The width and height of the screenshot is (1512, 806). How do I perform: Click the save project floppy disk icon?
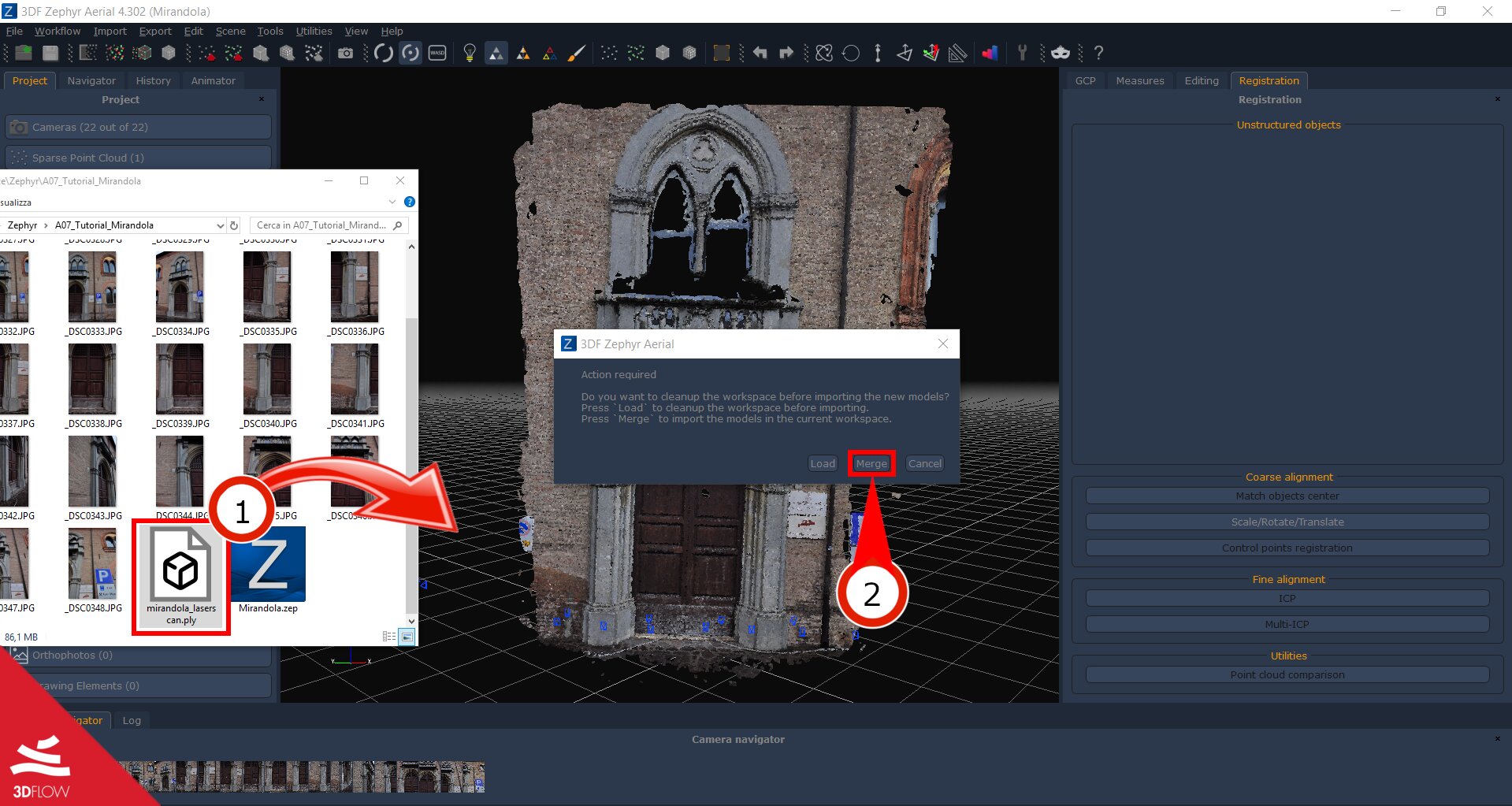click(x=50, y=53)
